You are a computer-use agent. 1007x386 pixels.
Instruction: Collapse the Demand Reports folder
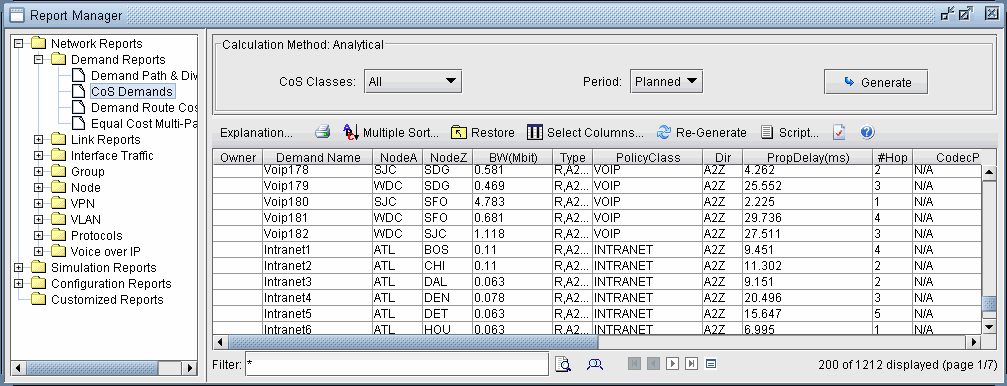point(39,60)
